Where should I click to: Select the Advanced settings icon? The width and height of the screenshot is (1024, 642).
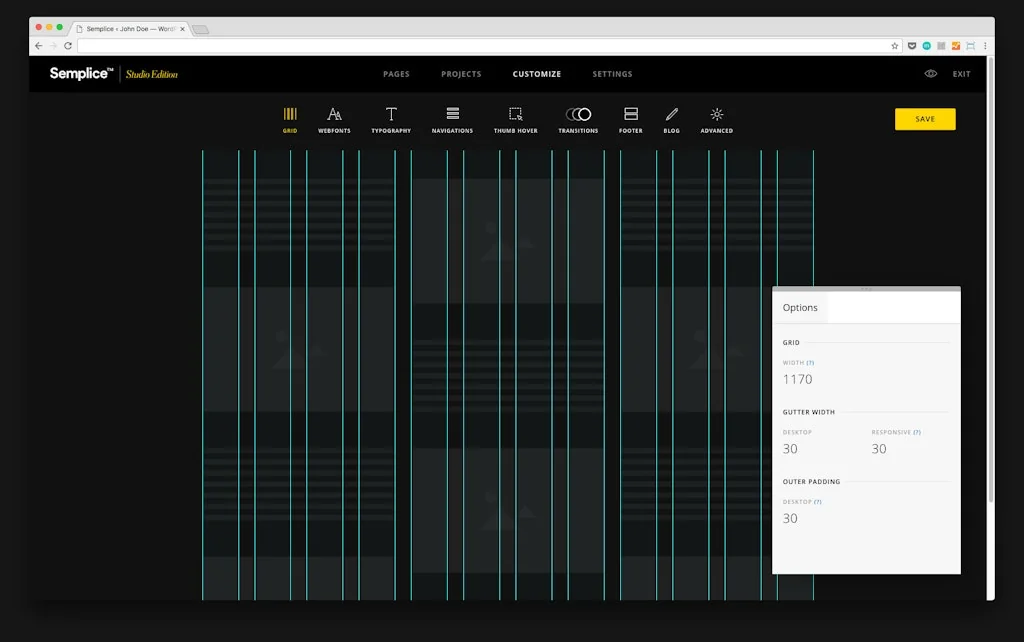click(716, 113)
